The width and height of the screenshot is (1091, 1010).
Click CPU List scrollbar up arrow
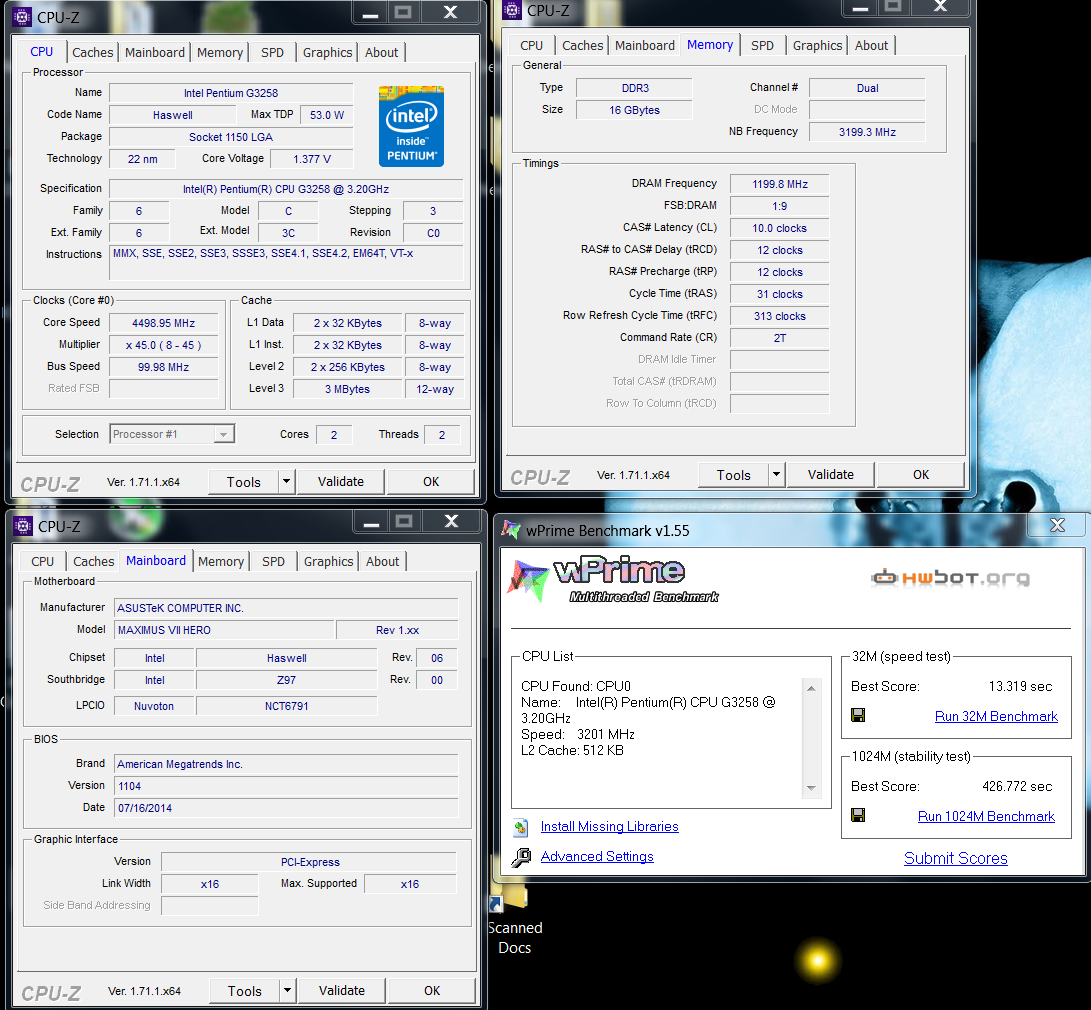(811, 688)
